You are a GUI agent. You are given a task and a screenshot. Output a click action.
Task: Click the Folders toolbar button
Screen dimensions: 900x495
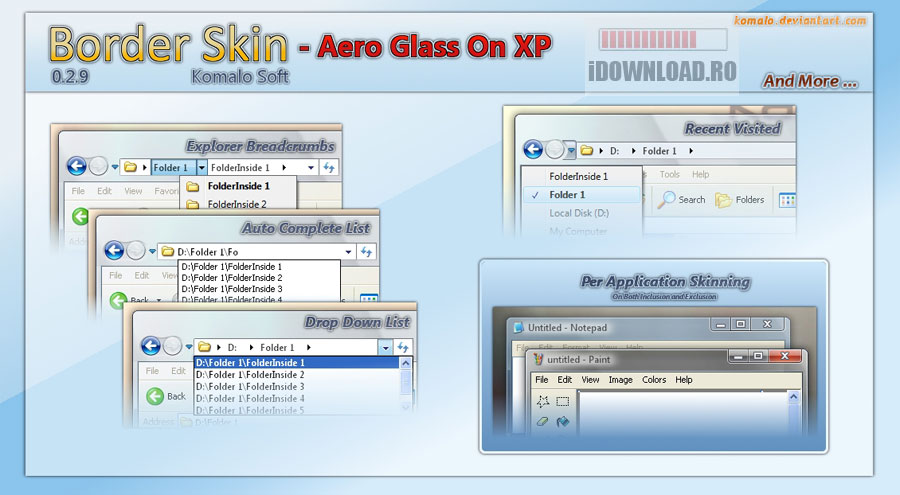coord(740,200)
